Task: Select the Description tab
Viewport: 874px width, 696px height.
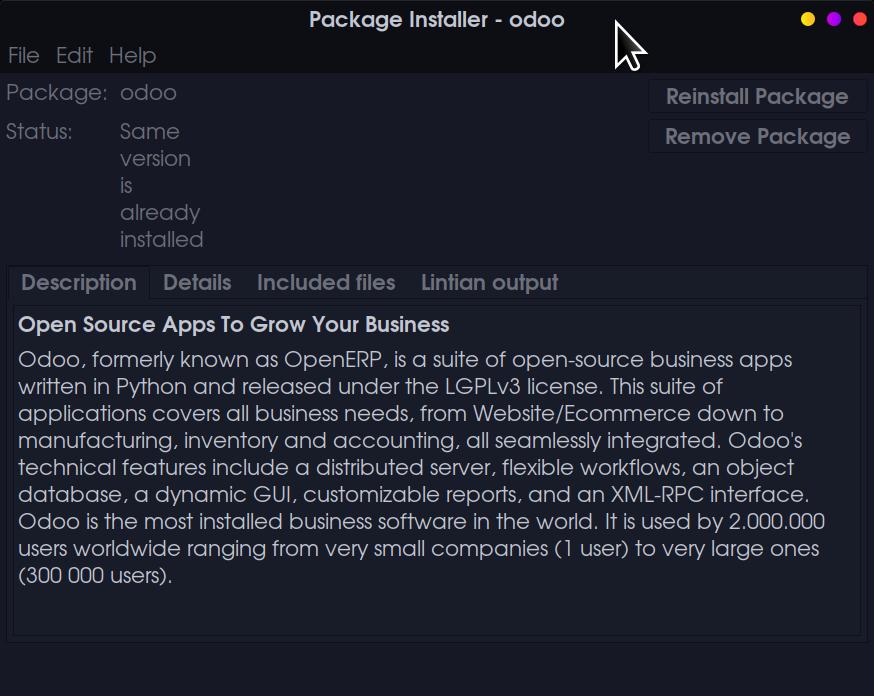Action: tap(79, 283)
